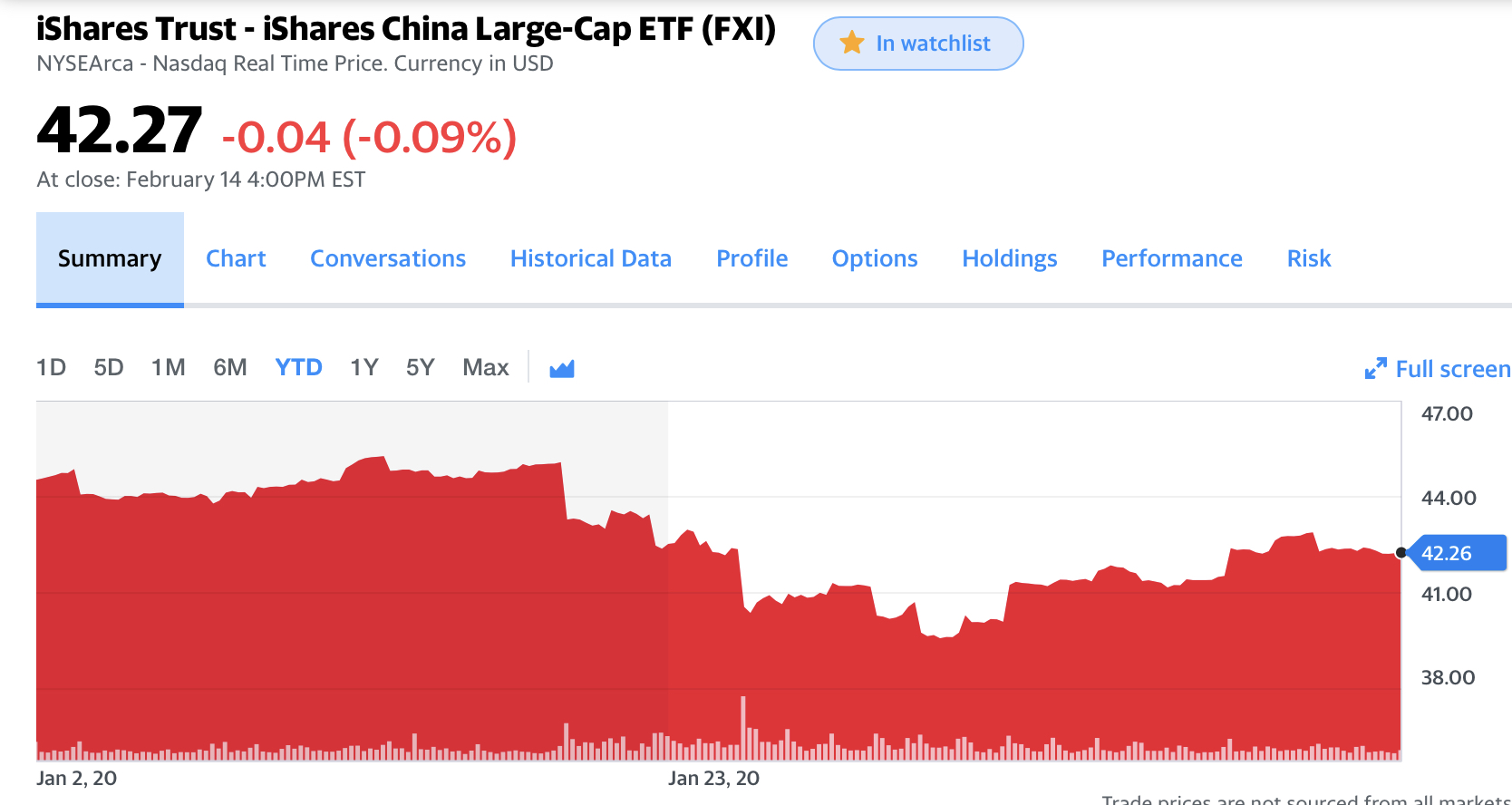Choose the 1M chart range
The height and width of the screenshot is (805, 1512).
(168, 368)
